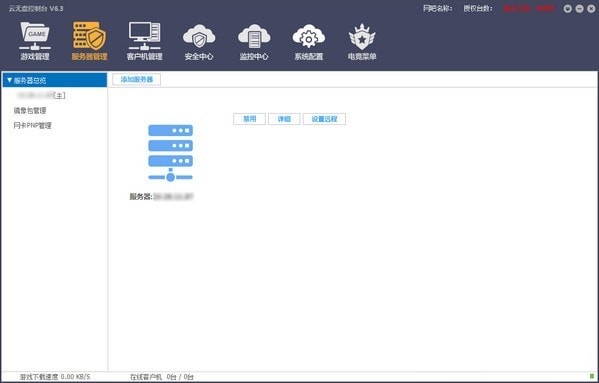Select the main server [主] entry in the tree
This screenshot has height=383, width=599.
click(x=41, y=95)
